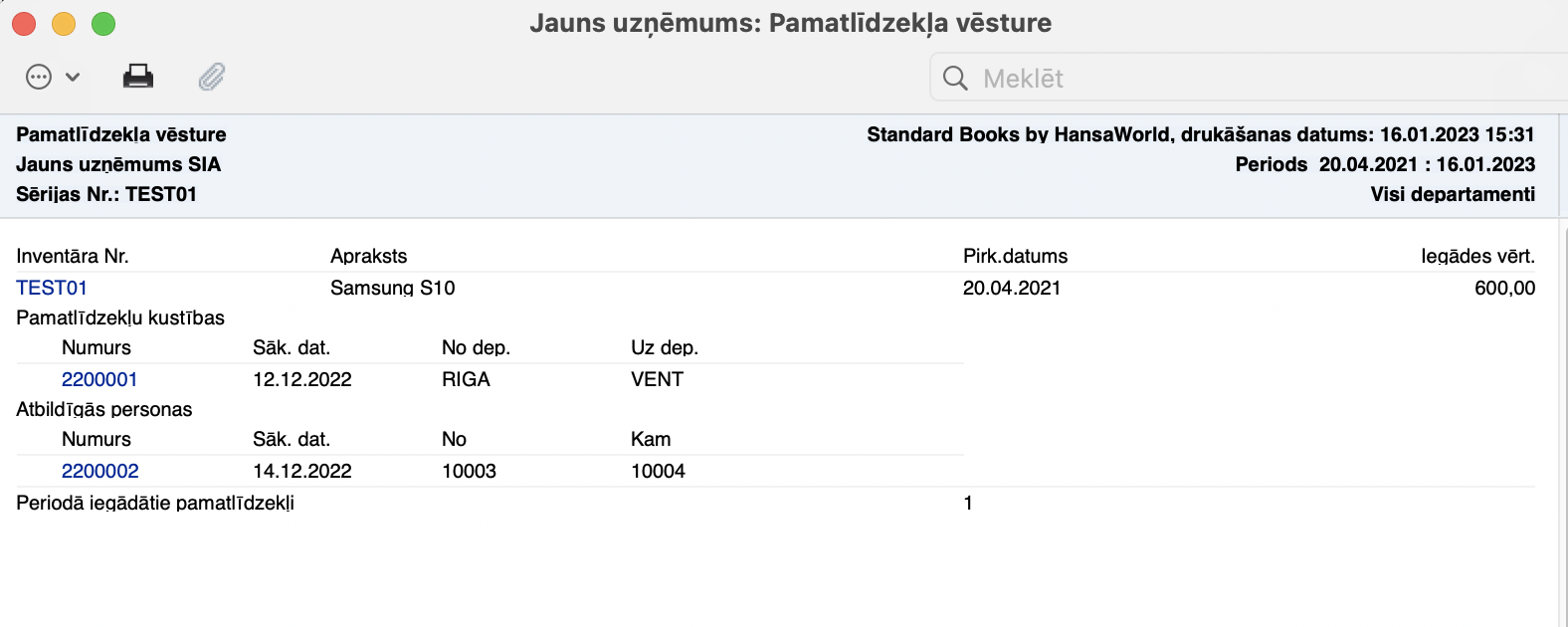This screenshot has width=1568, height=627.
Task: Click the 600,00 acquisition value
Action: (1504, 289)
